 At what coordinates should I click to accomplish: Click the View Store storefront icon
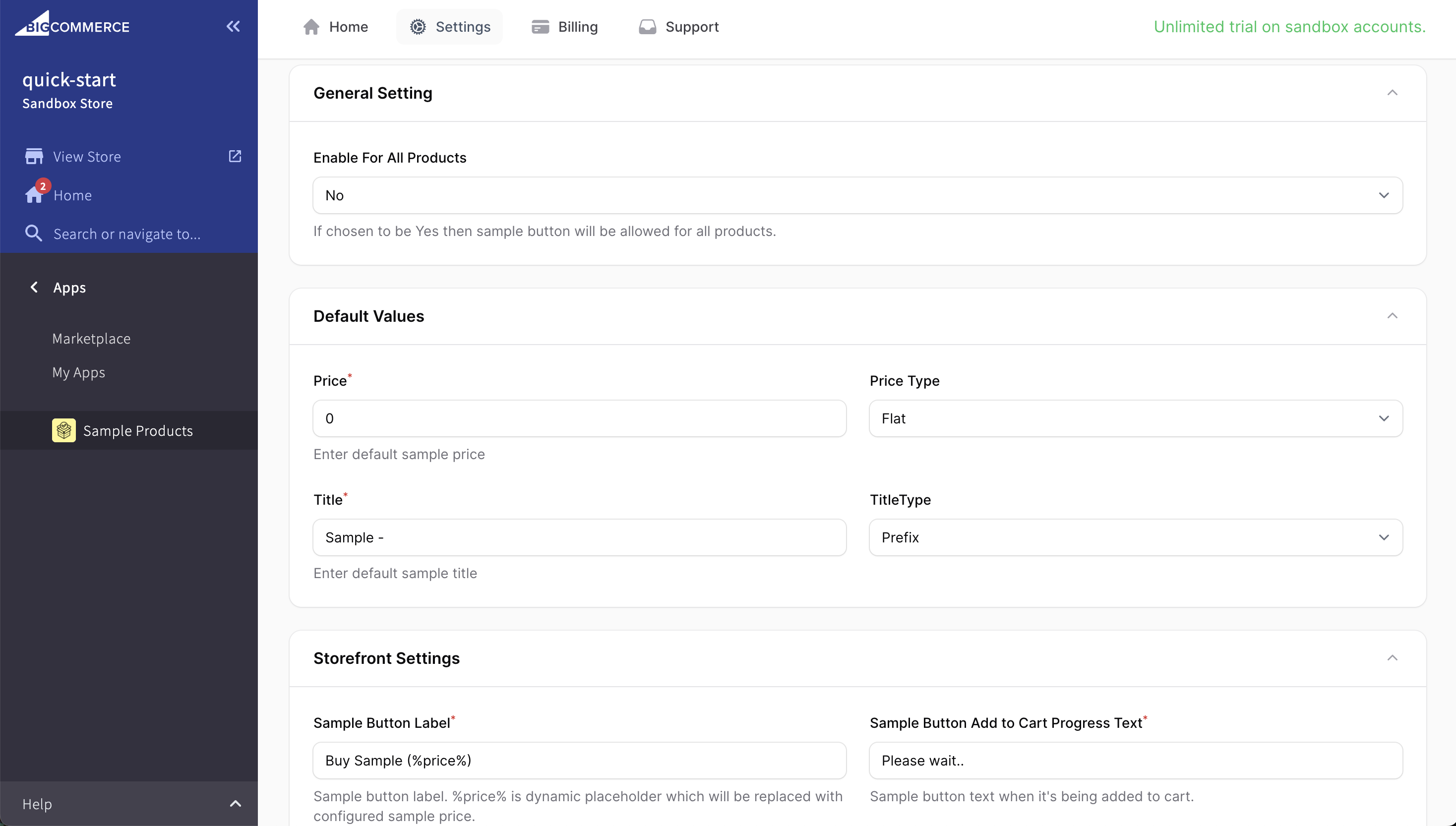[x=34, y=157]
